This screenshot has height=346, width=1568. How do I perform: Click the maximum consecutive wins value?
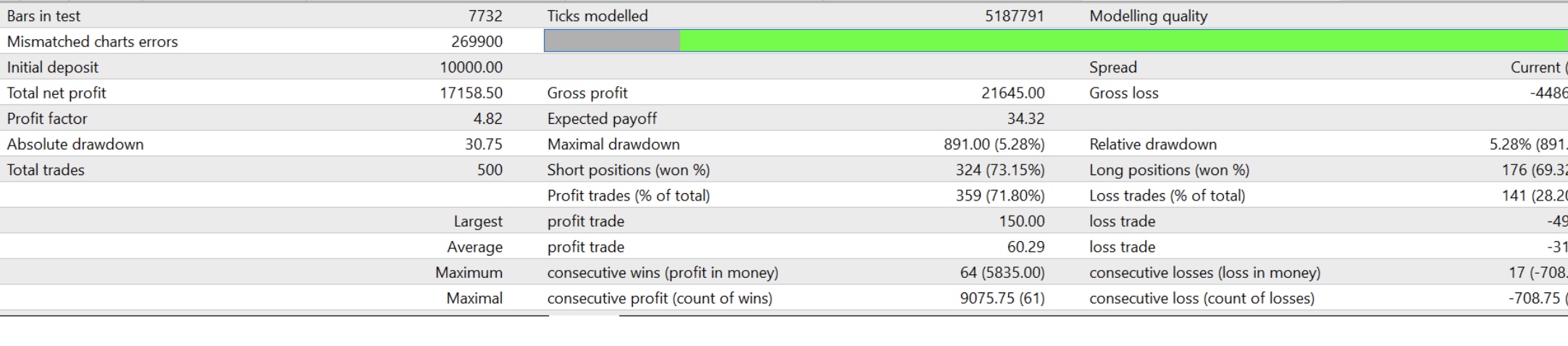point(1002,272)
